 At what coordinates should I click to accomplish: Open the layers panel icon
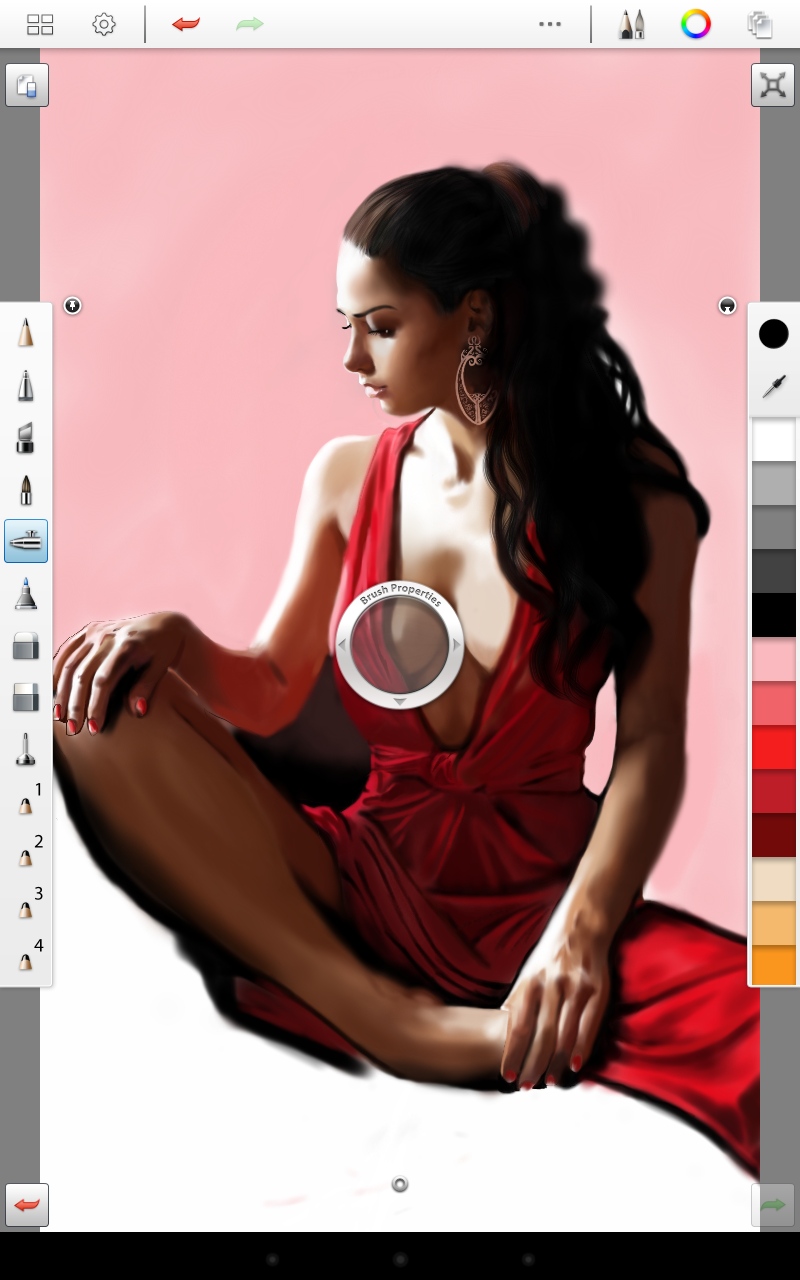click(760, 25)
